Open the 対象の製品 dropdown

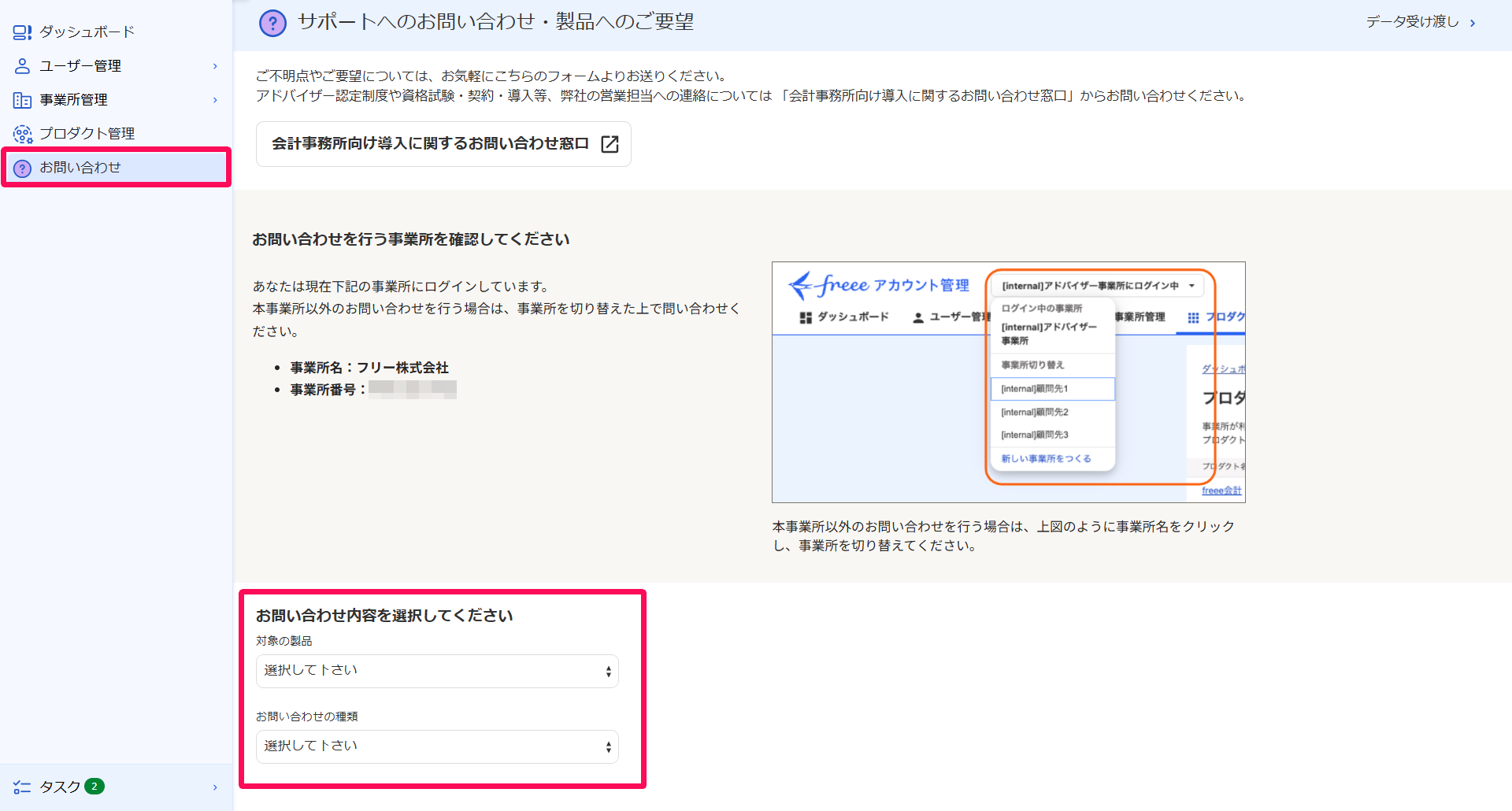pos(437,671)
